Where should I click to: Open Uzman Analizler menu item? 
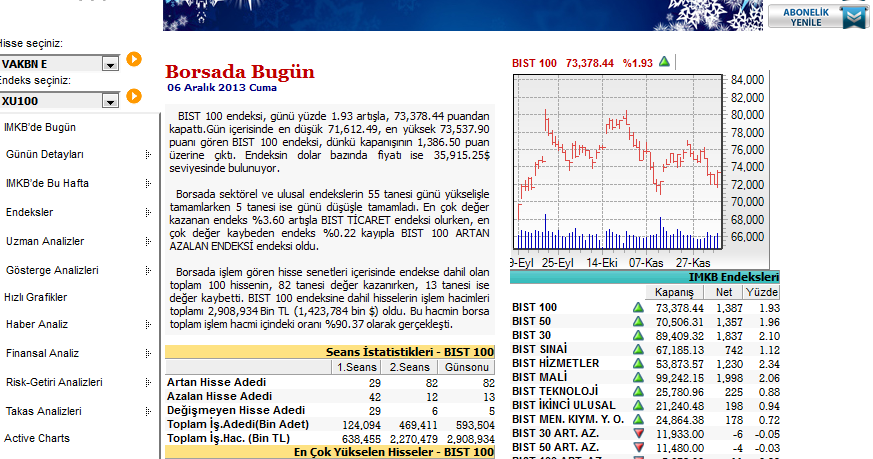pos(45,241)
